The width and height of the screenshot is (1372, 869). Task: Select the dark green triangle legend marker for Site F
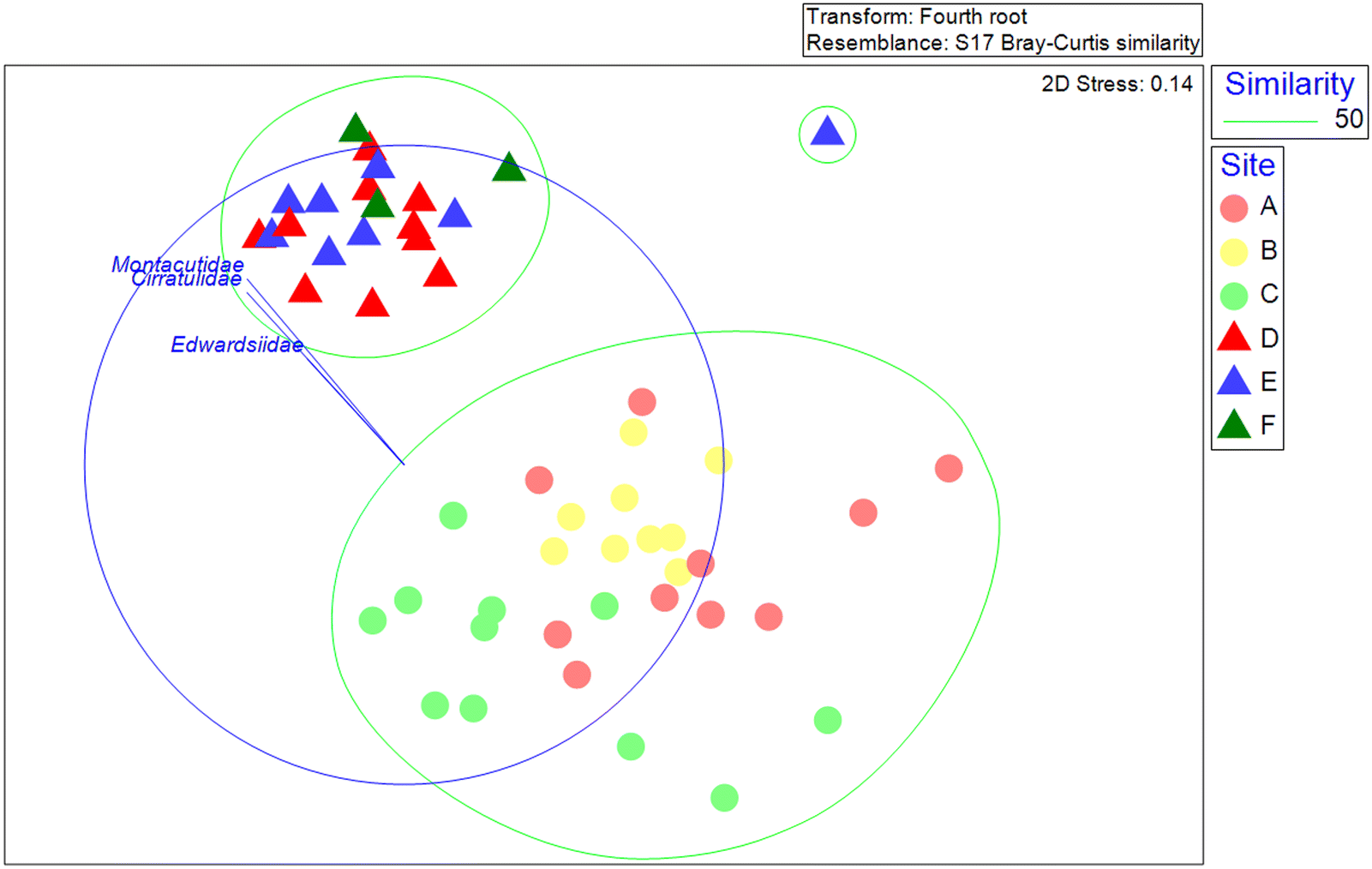point(1234,424)
